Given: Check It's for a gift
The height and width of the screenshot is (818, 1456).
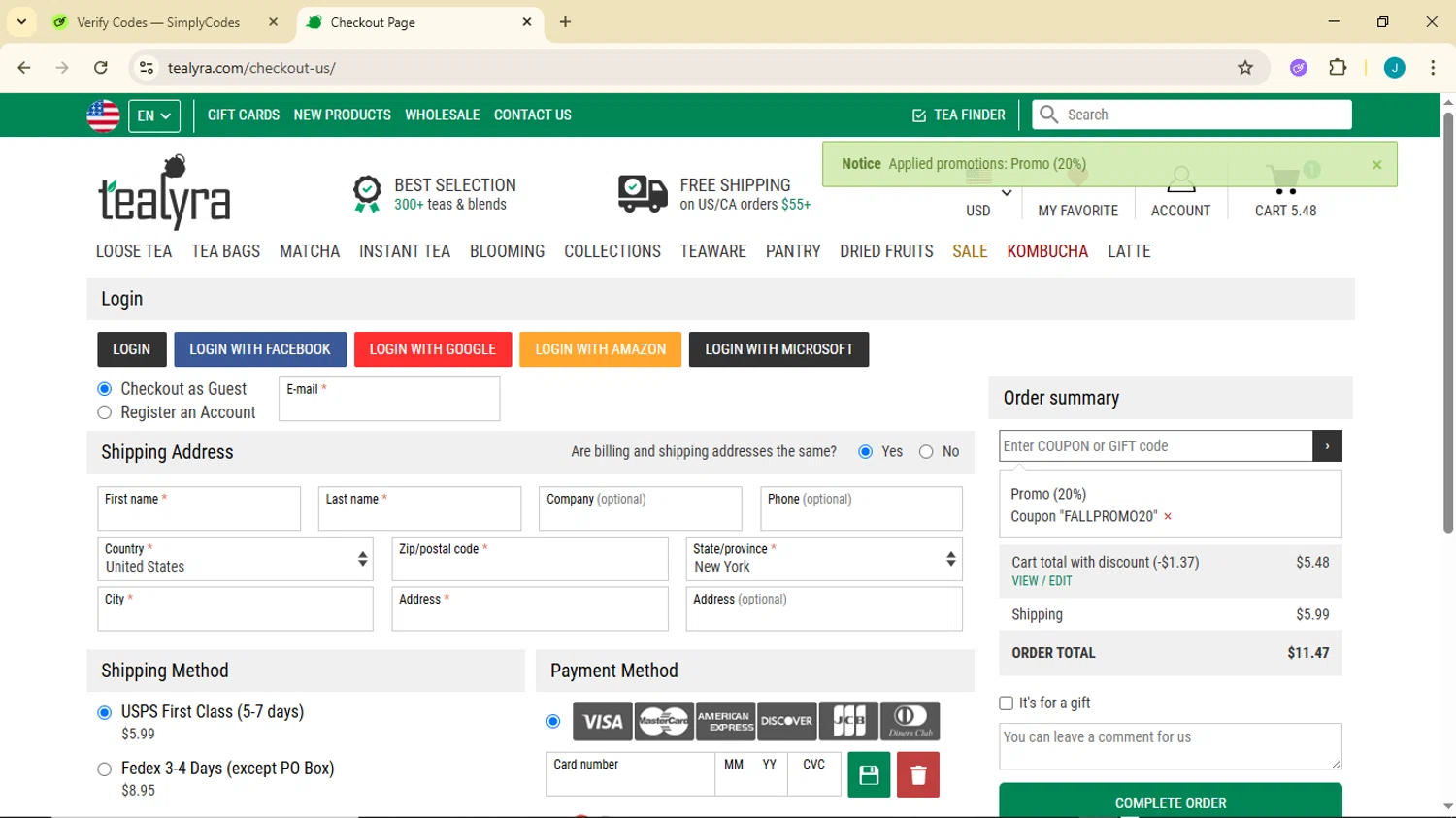Looking at the screenshot, I should [1007, 703].
